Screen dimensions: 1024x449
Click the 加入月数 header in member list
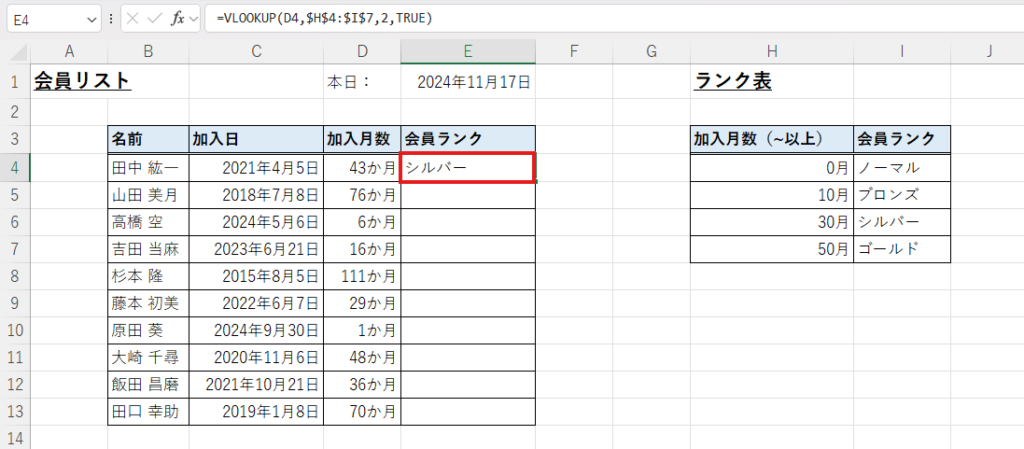click(x=361, y=139)
